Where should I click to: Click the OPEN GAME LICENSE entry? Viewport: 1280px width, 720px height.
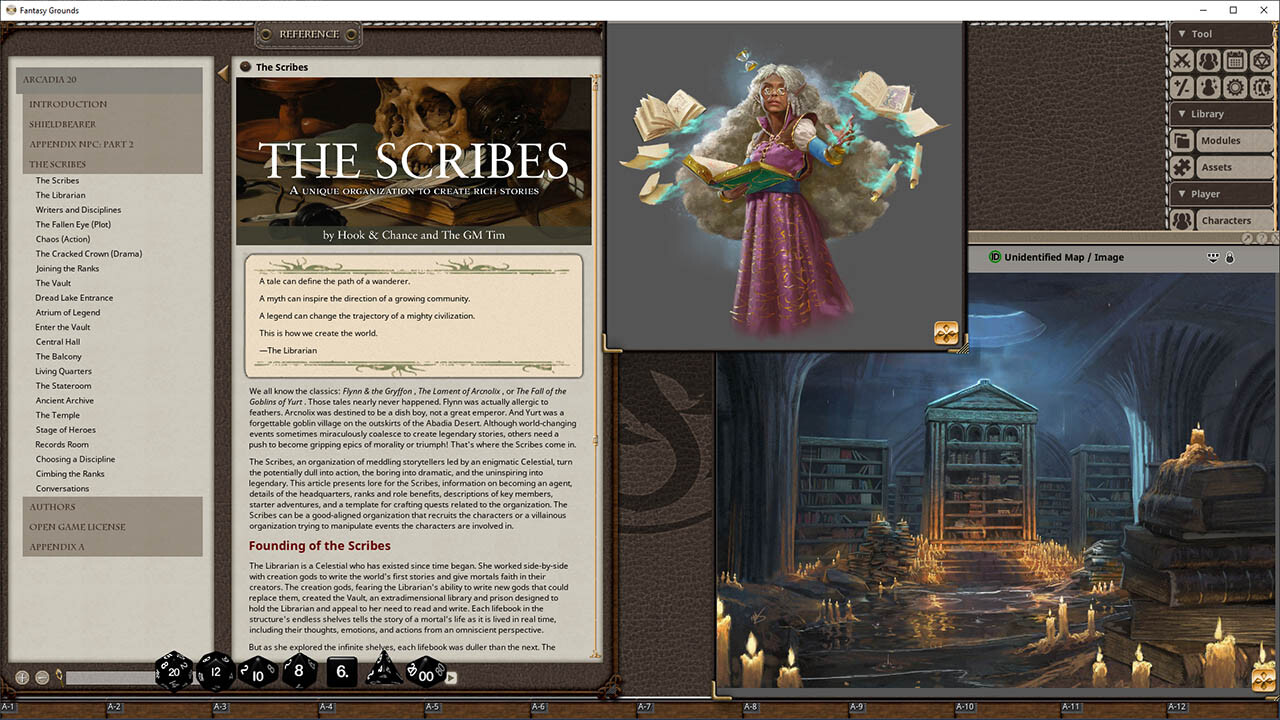pyautogui.click(x=80, y=527)
